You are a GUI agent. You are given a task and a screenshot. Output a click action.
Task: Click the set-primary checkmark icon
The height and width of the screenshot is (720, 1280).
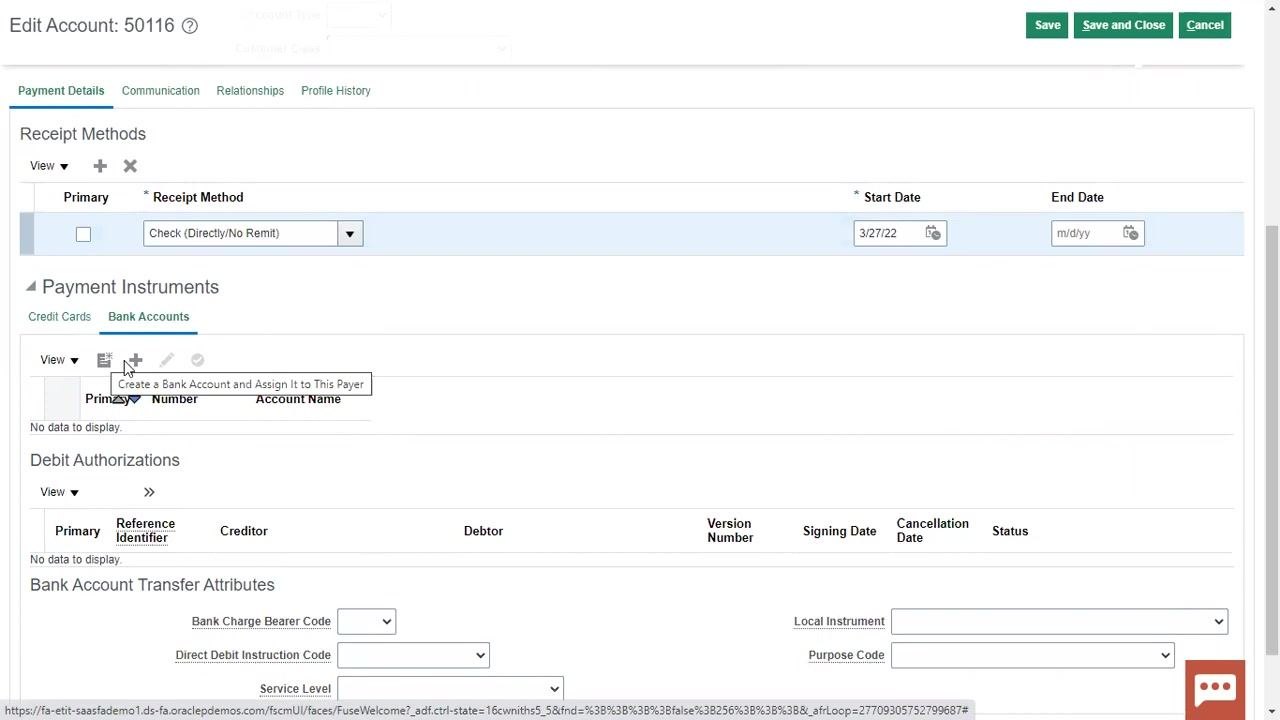pos(197,360)
